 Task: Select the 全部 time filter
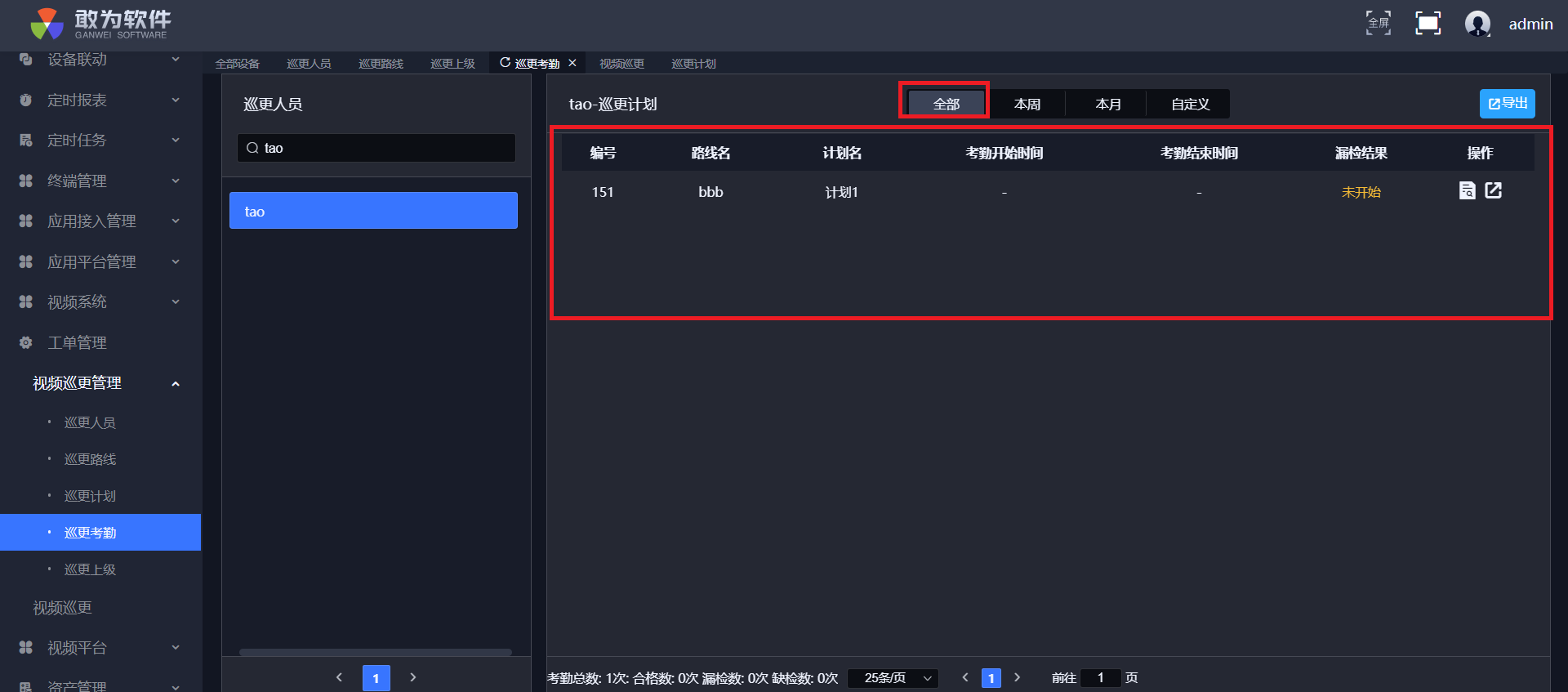click(947, 104)
